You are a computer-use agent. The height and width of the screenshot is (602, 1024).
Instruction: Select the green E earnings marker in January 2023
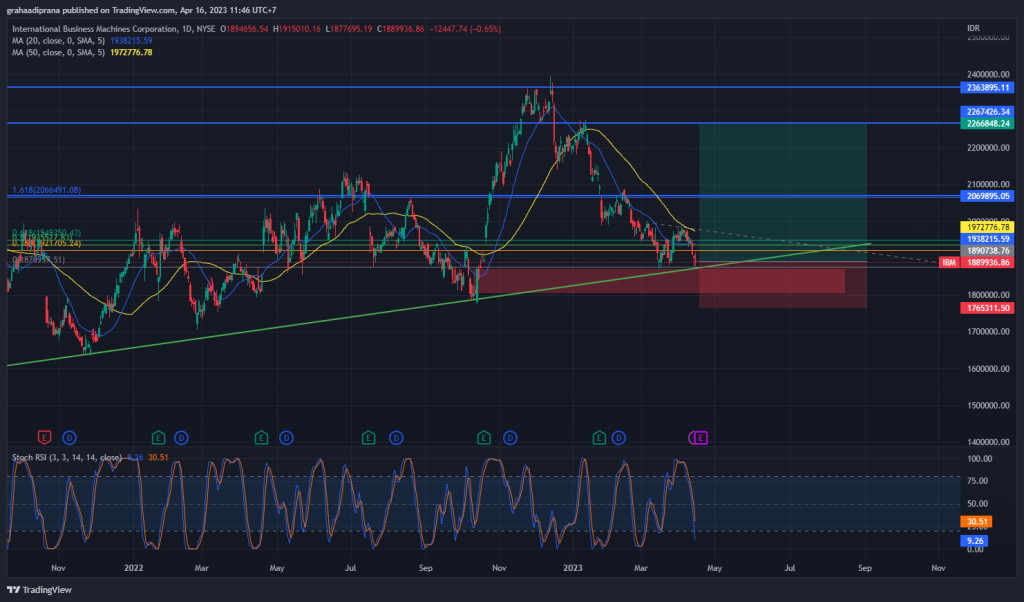click(599, 437)
